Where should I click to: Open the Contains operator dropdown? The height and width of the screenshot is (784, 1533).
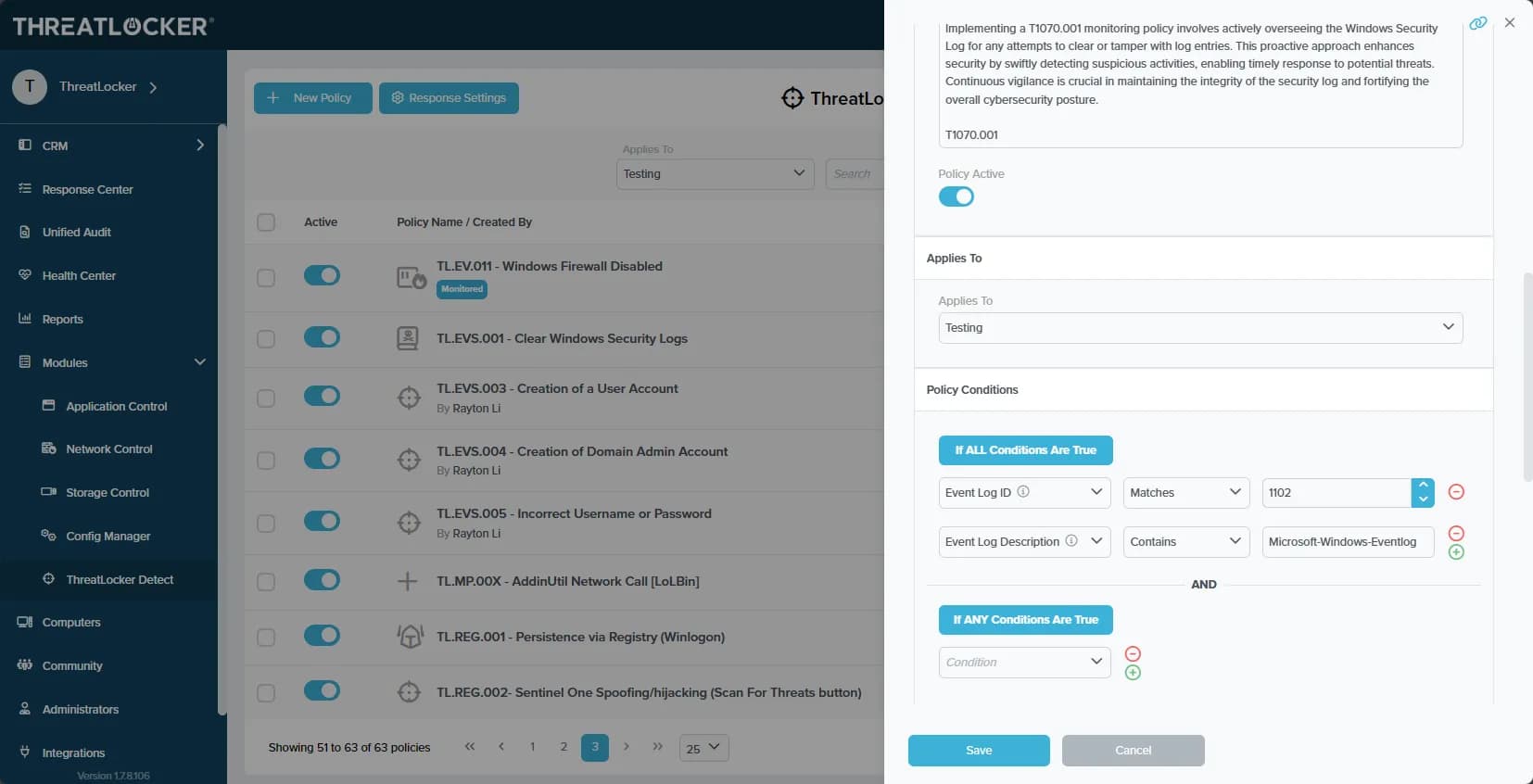pos(1185,542)
